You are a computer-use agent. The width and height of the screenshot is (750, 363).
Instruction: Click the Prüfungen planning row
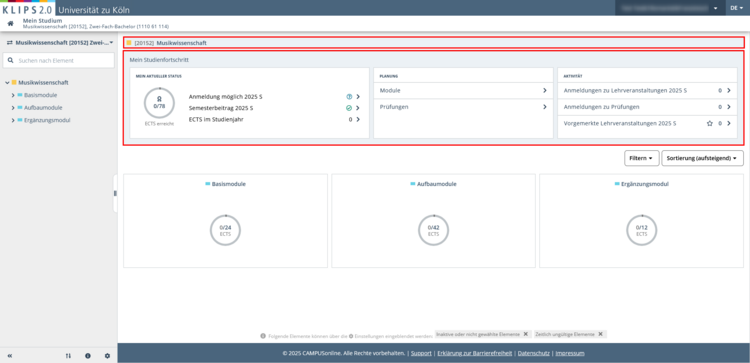click(x=463, y=107)
